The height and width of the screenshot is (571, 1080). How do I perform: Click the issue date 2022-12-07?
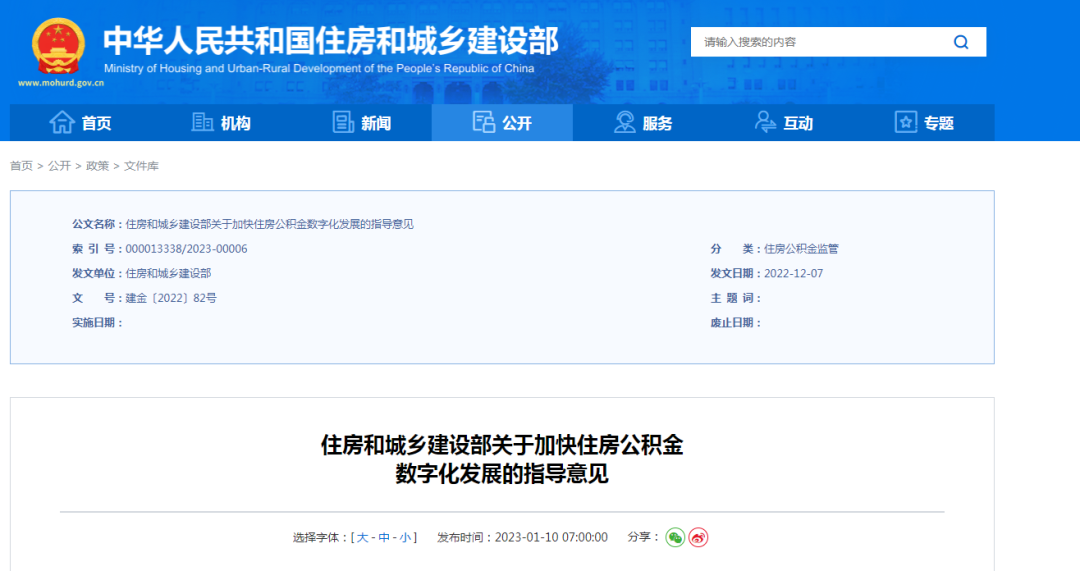[793, 273]
